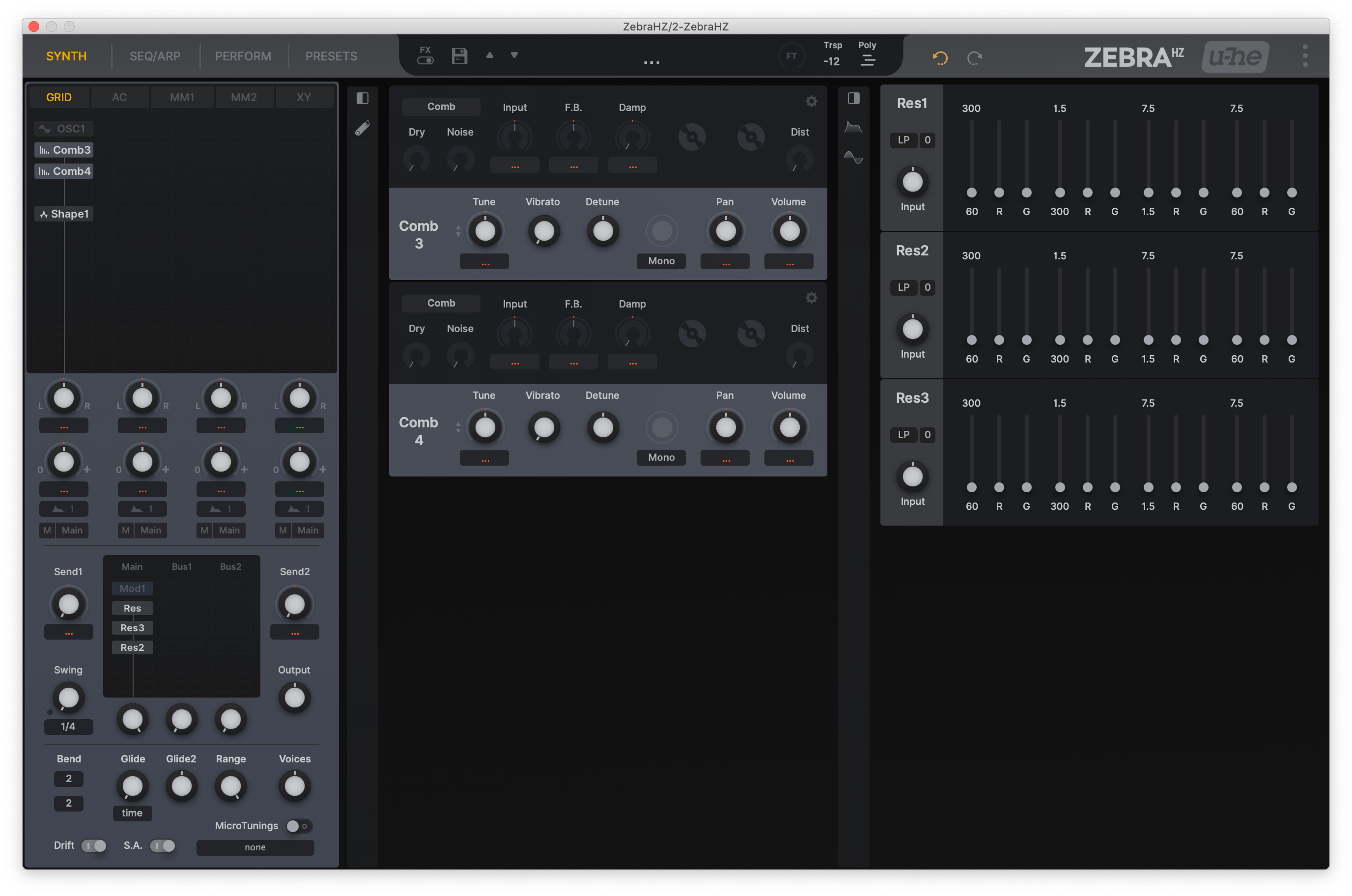This screenshot has width=1352, height=896.
Task: Select the Comb4 module in grid
Action: click(x=63, y=171)
